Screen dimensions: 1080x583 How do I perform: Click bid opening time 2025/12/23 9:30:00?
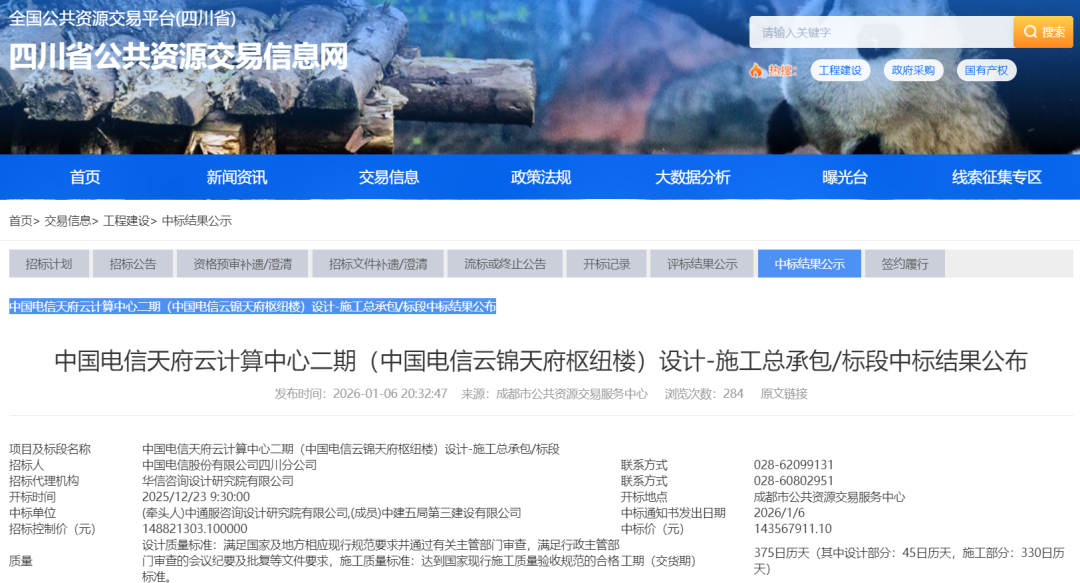click(196, 497)
